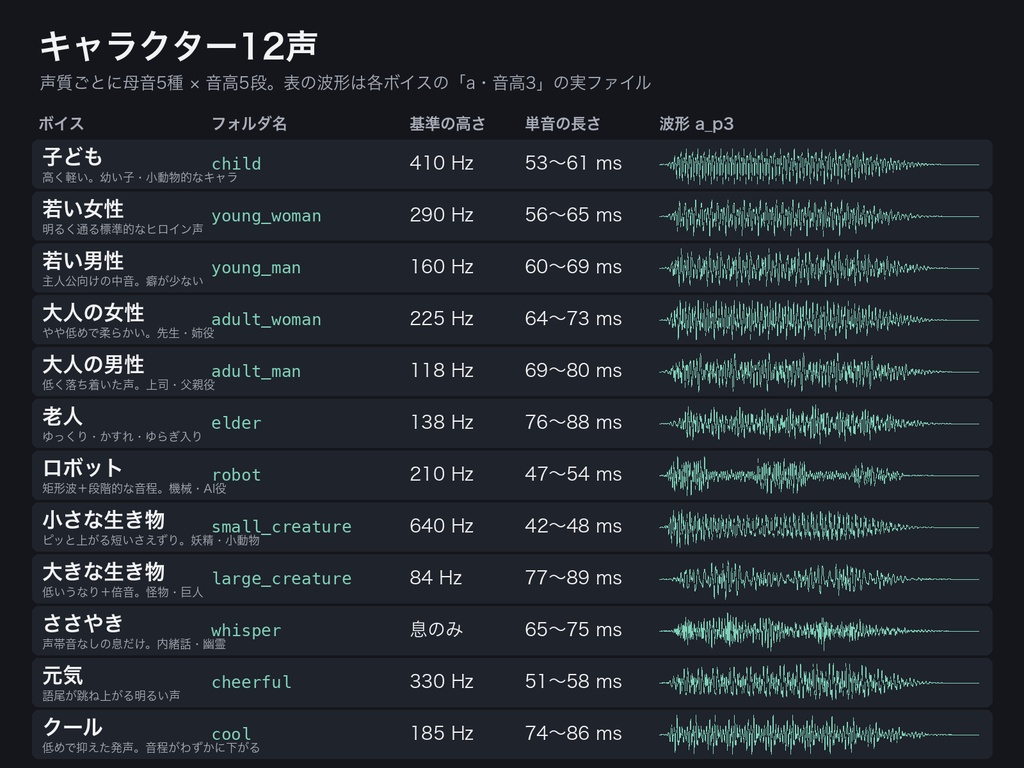The height and width of the screenshot is (768, 1024).
Task: Click the 640 Hz pitch value
Action: [x=441, y=526]
